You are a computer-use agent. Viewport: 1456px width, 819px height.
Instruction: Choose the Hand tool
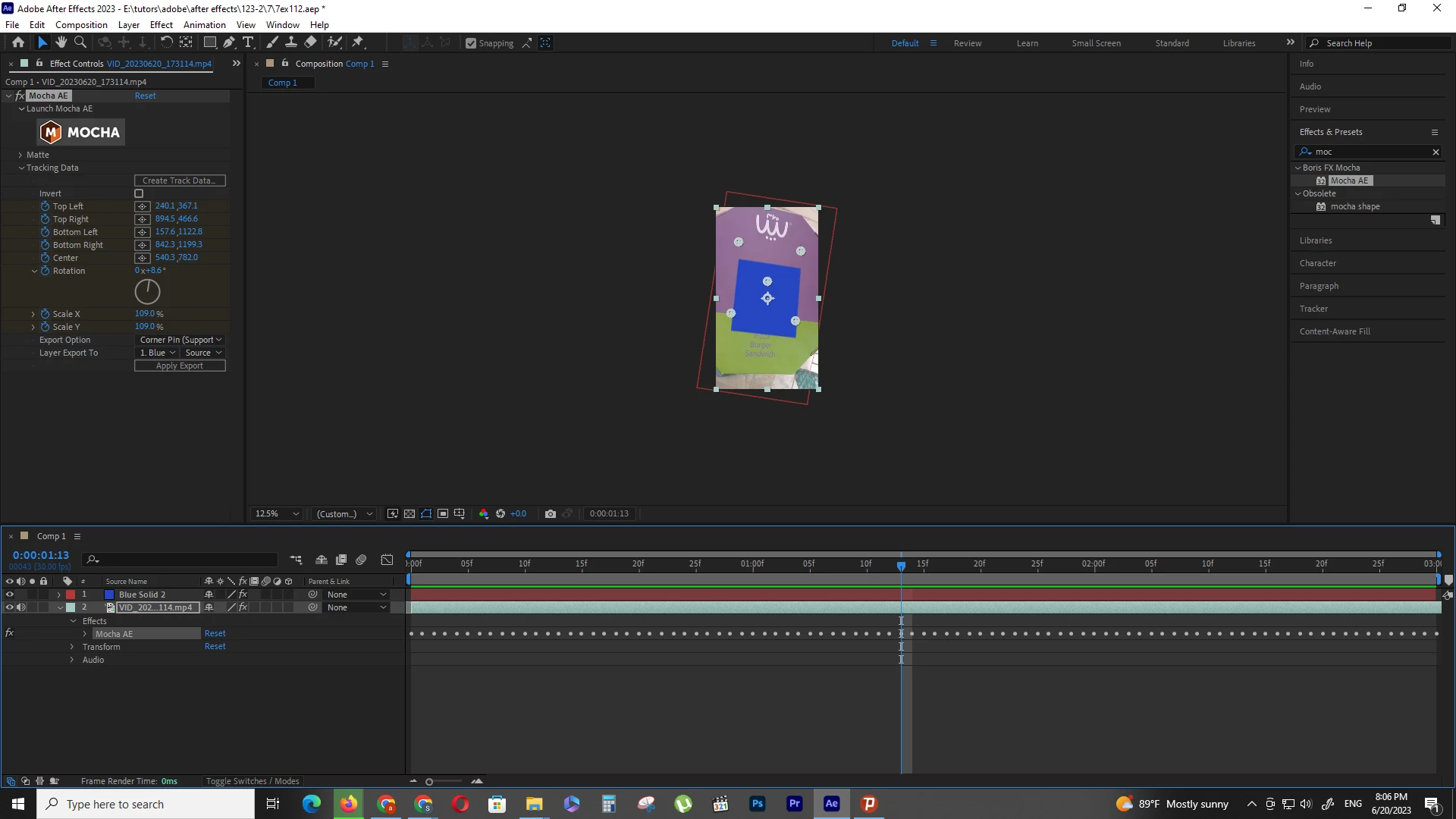point(61,42)
